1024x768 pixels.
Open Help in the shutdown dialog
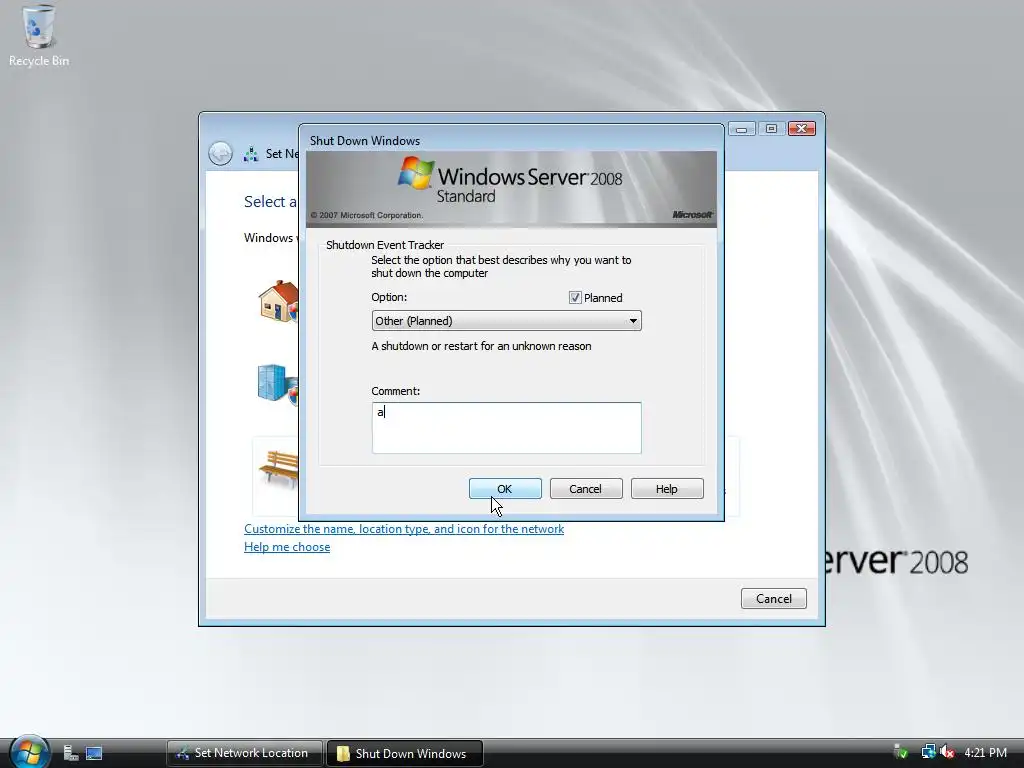pyautogui.click(x=667, y=488)
